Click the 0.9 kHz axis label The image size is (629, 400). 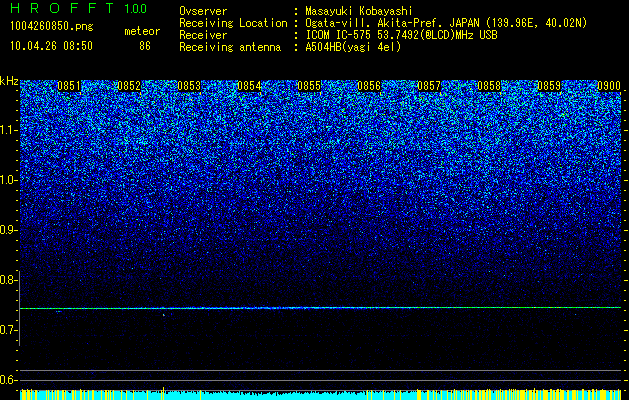coord(8,230)
